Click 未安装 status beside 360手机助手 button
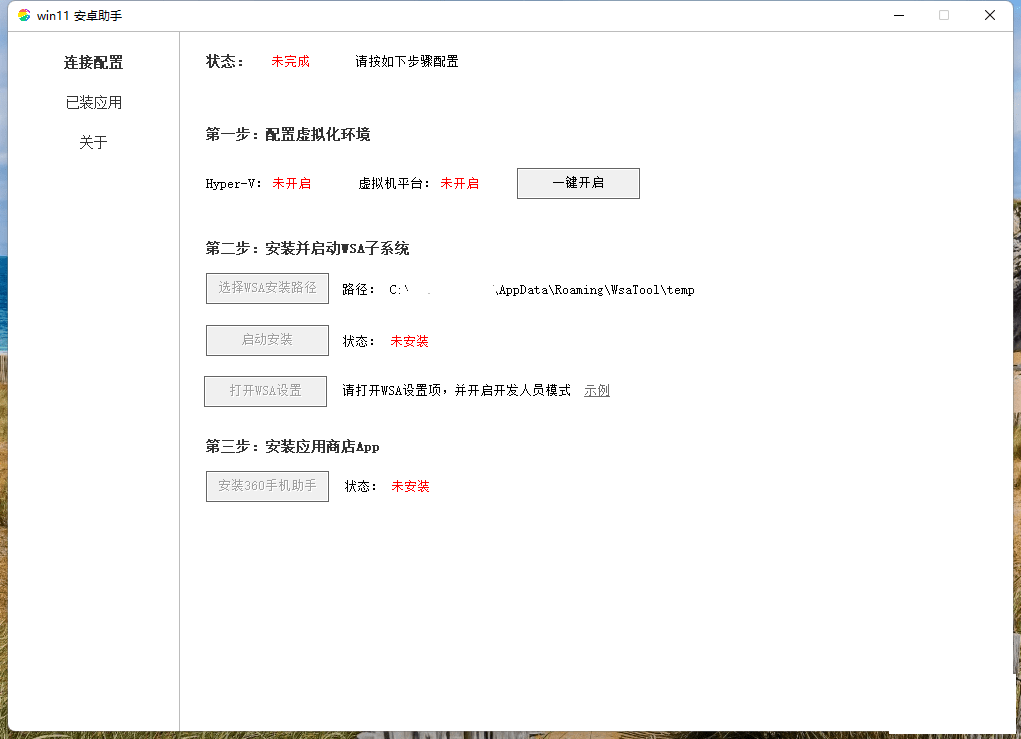This screenshot has width=1021, height=739. 410,487
